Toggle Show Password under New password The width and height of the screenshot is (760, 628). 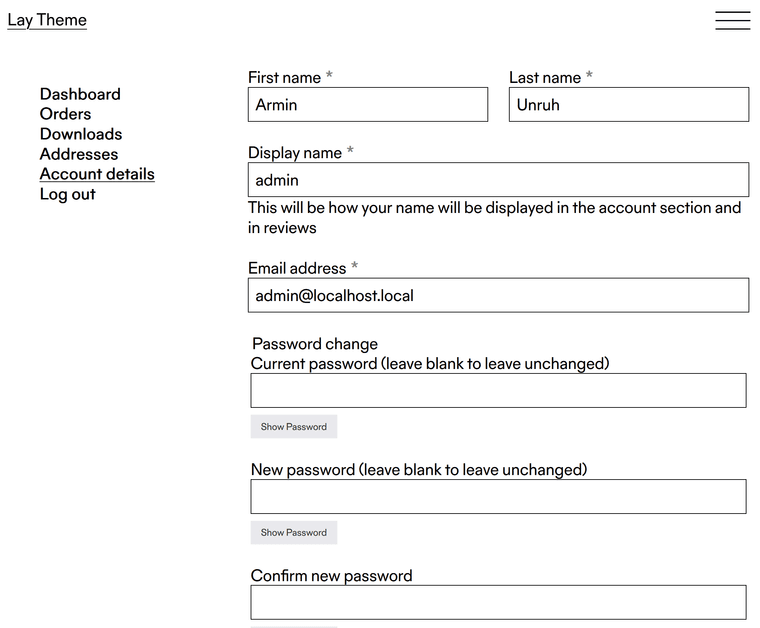coord(294,533)
